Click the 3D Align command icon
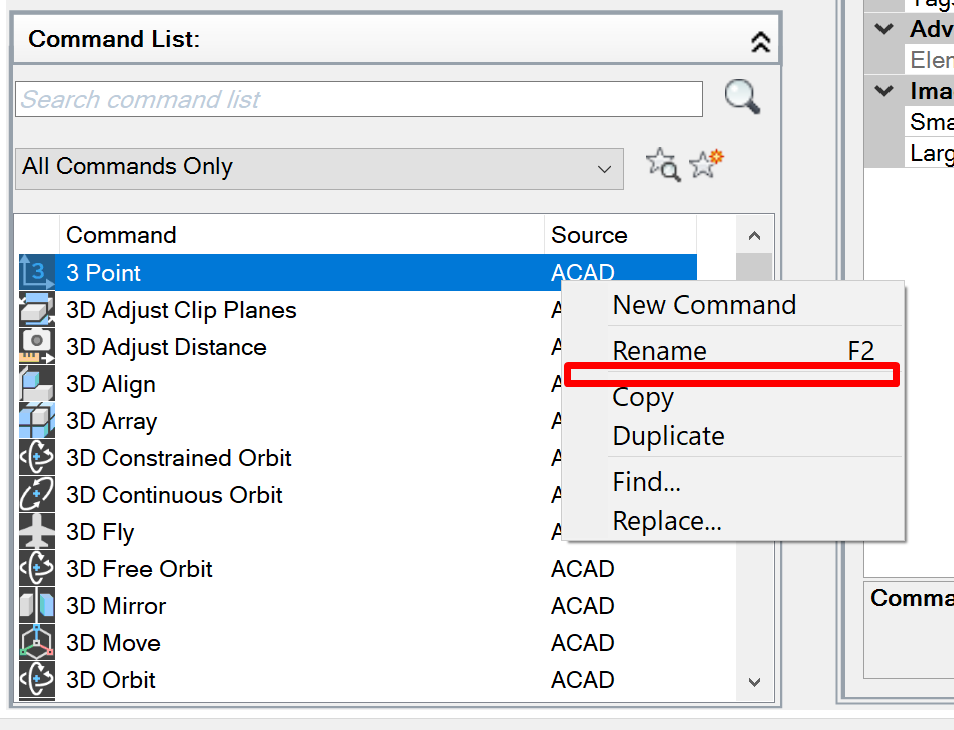The width and height of the screenshot is (954, 730). pyautogui.click(x=37, y=384)
